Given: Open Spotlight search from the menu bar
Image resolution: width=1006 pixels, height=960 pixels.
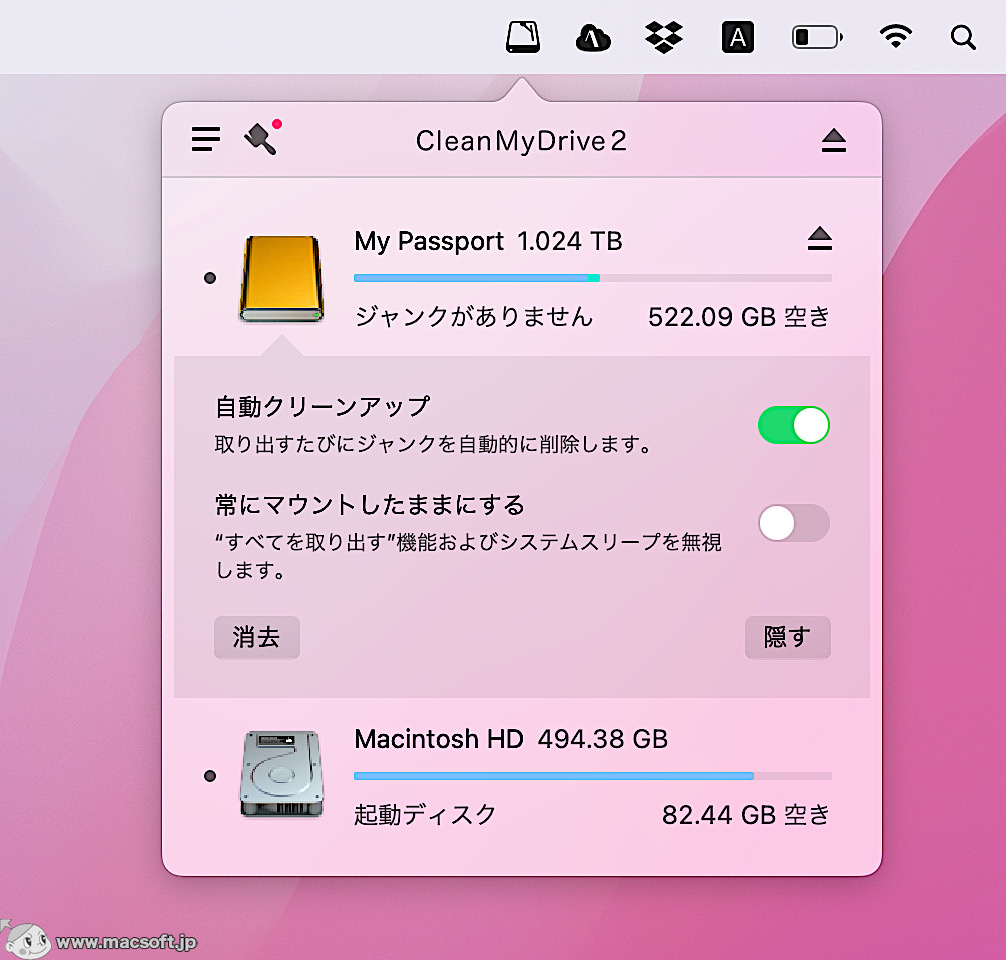Looking at the screenshot, I should coord(963,38).
